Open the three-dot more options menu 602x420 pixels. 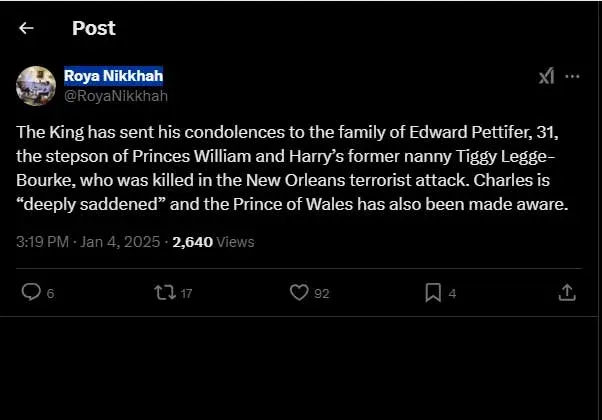(572, 77)
